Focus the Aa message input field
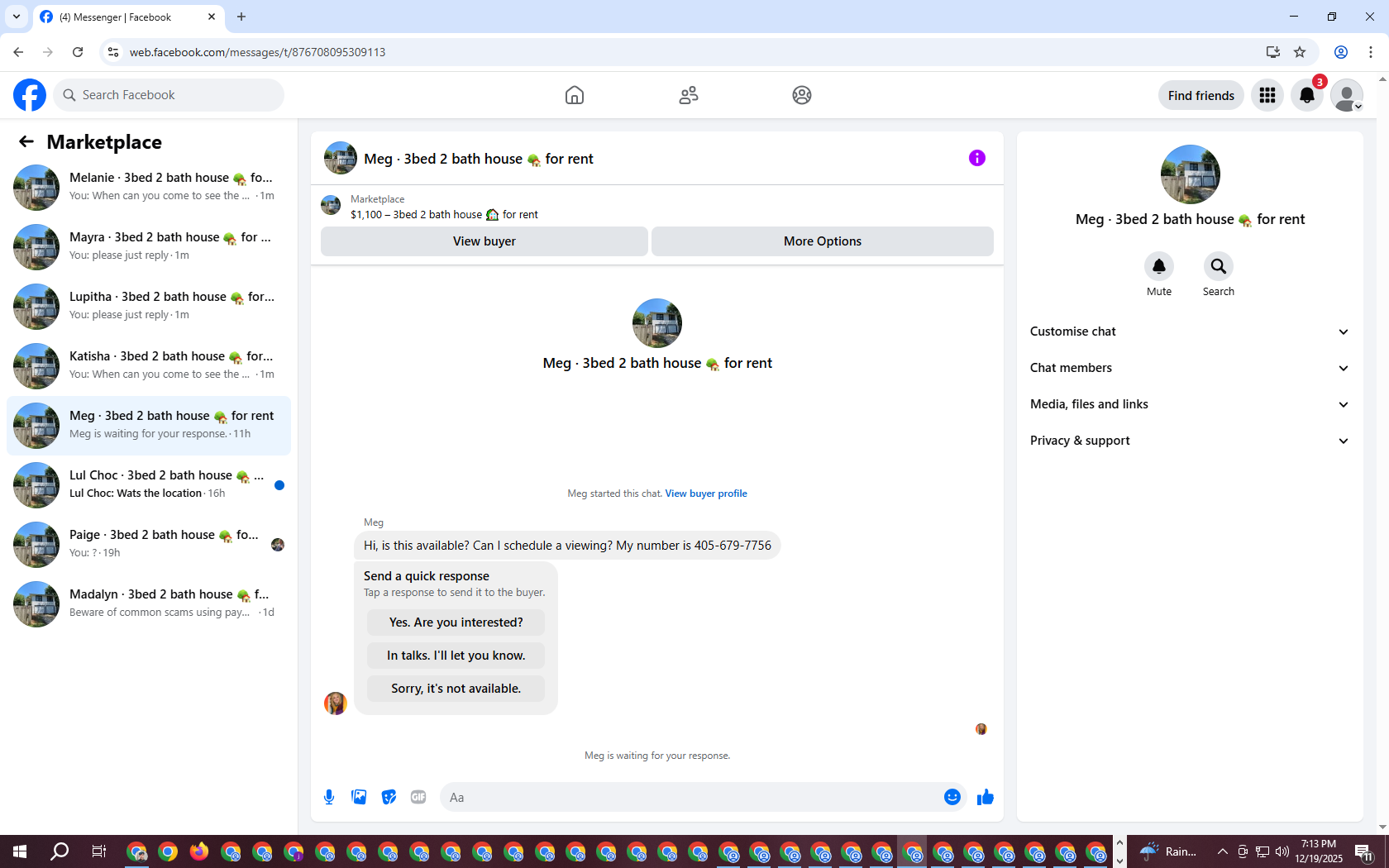 (x=690, y=797)
